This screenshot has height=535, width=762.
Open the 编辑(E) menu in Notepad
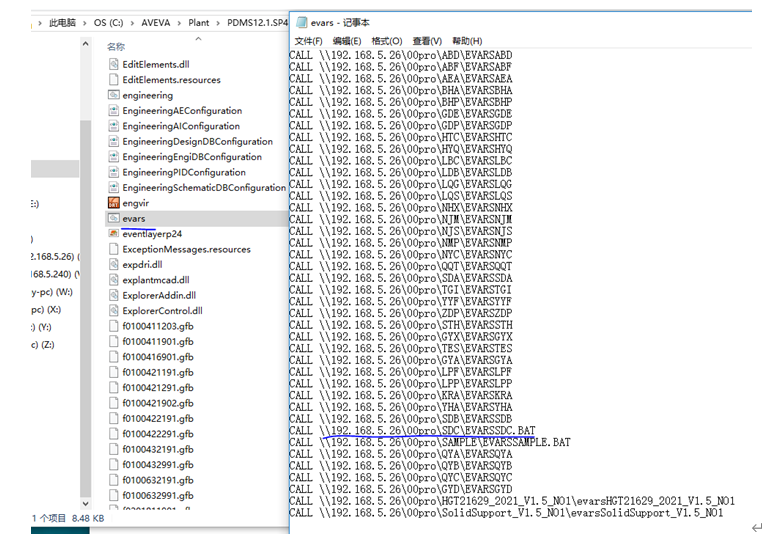pyautogui.click(x=347, y=41)
